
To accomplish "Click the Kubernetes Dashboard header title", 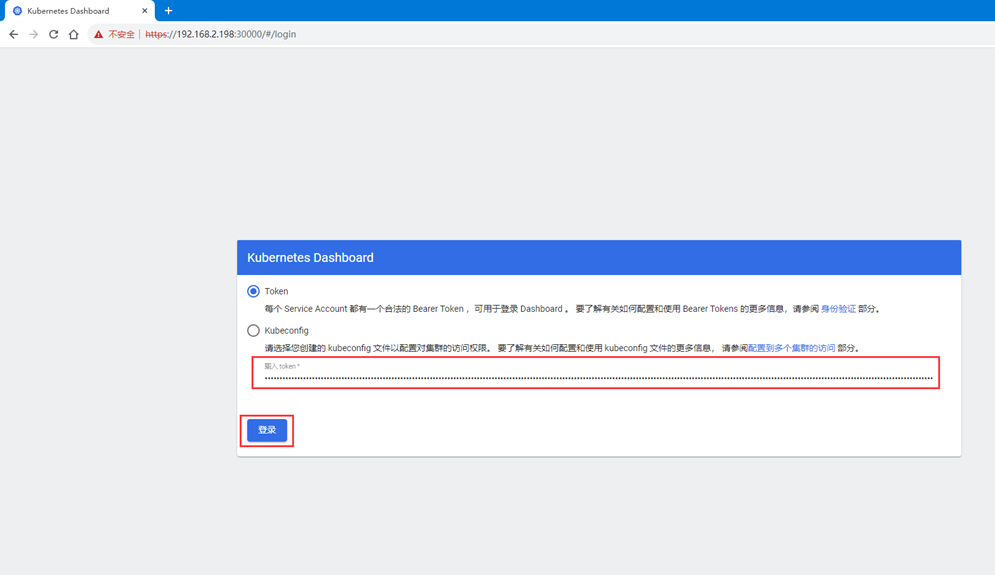I will (310, 258).
